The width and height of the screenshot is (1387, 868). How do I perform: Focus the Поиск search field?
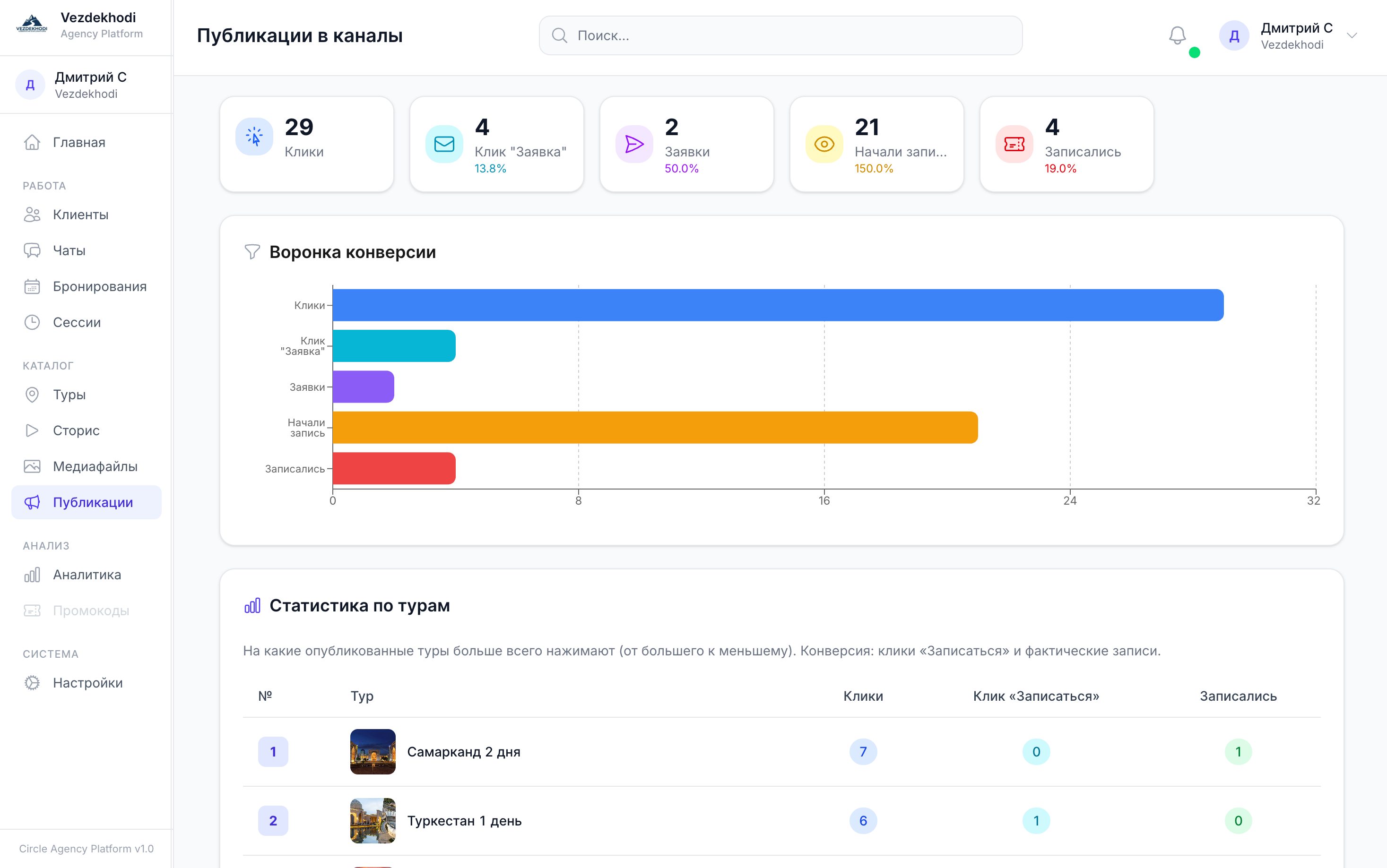point(780,35)
